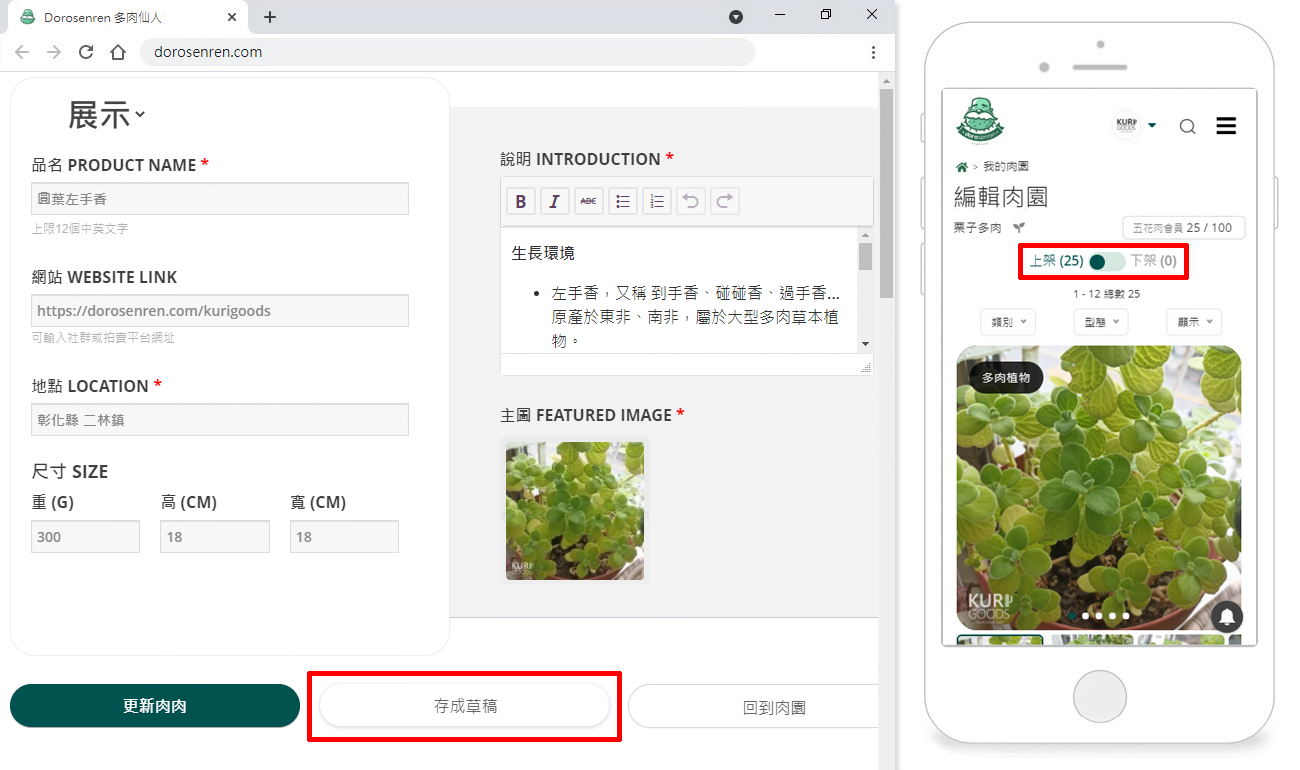Insert a numbered list in the editor

click(657, 201)
